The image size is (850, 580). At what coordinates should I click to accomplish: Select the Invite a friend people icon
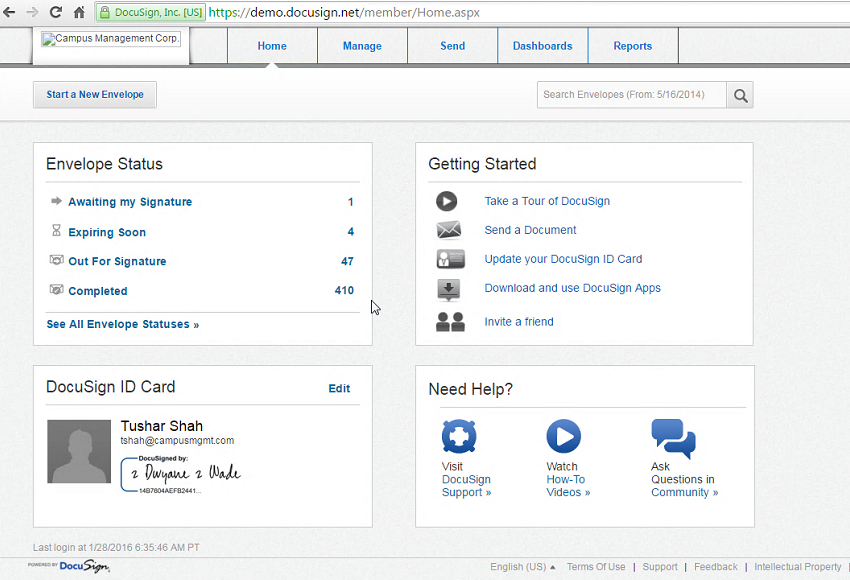pyautogui.click(x=449, y=321)
